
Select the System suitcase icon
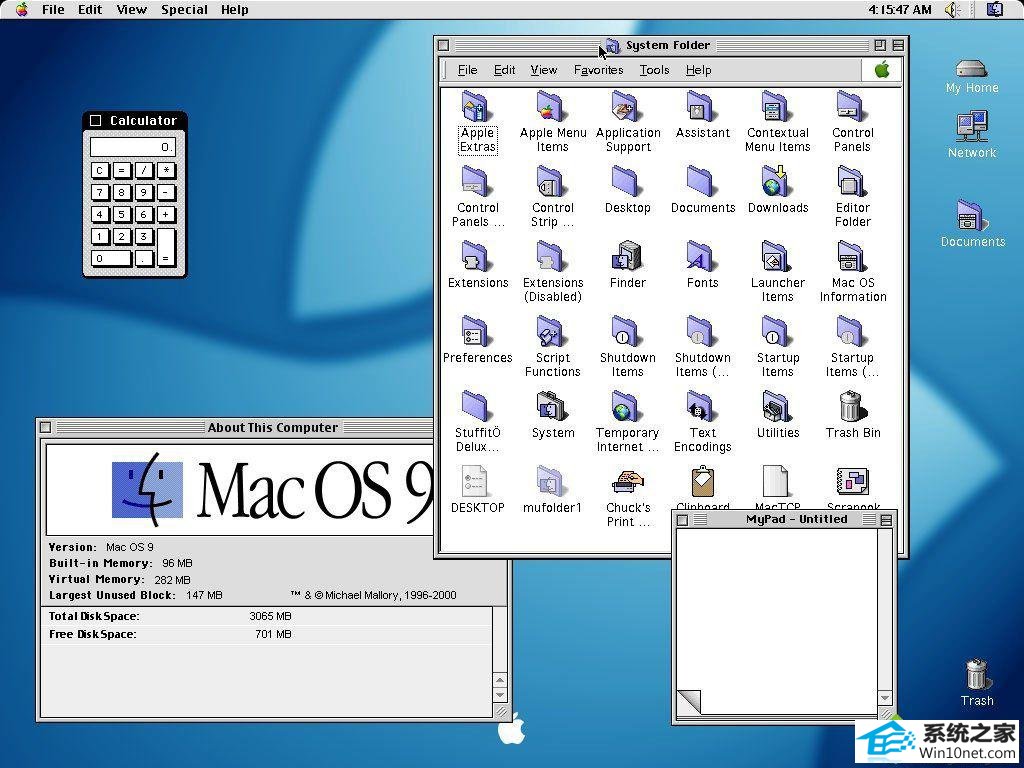(x=552, y=408)
